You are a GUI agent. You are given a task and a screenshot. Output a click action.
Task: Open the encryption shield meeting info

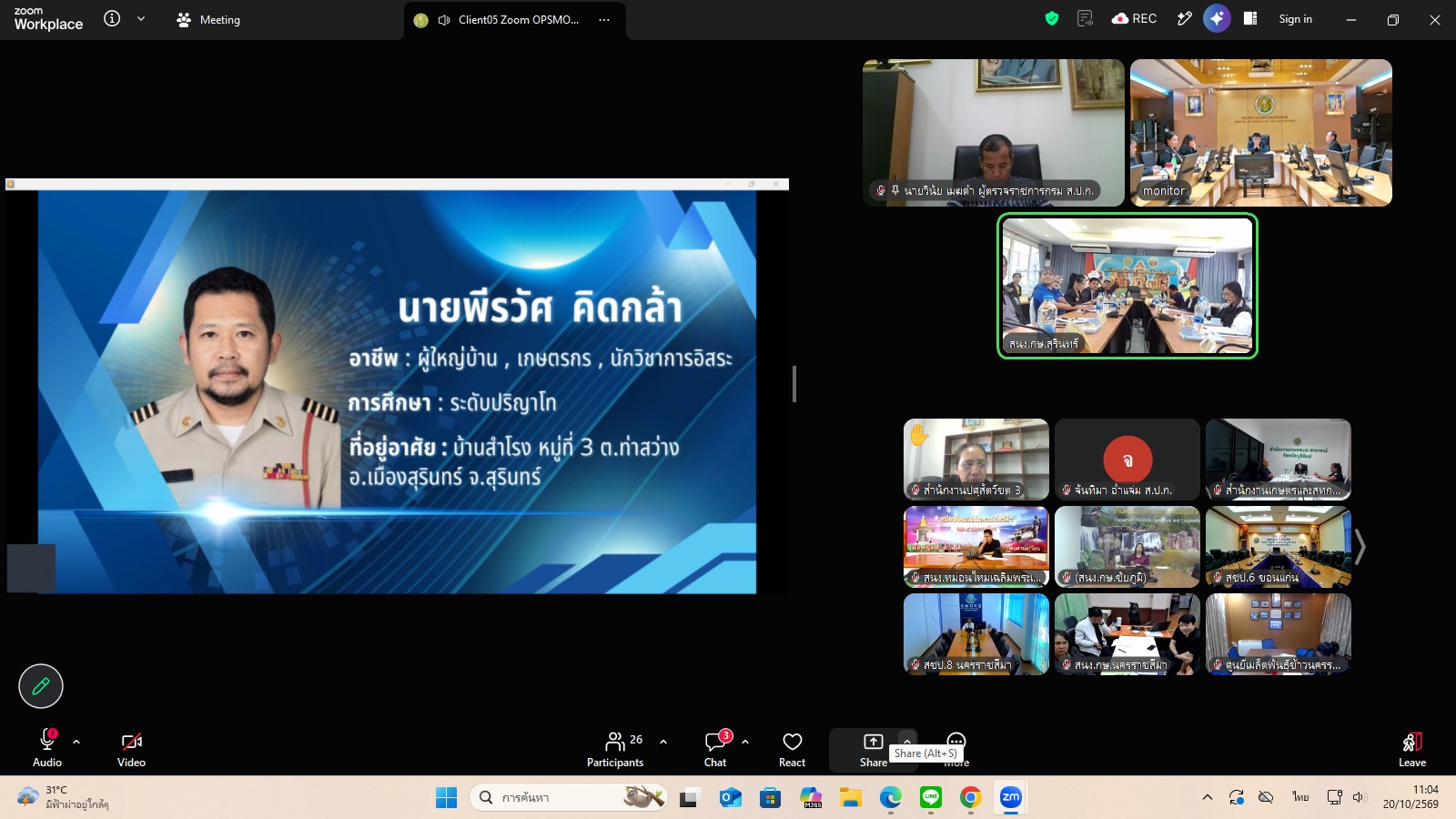click(1052, 18)
